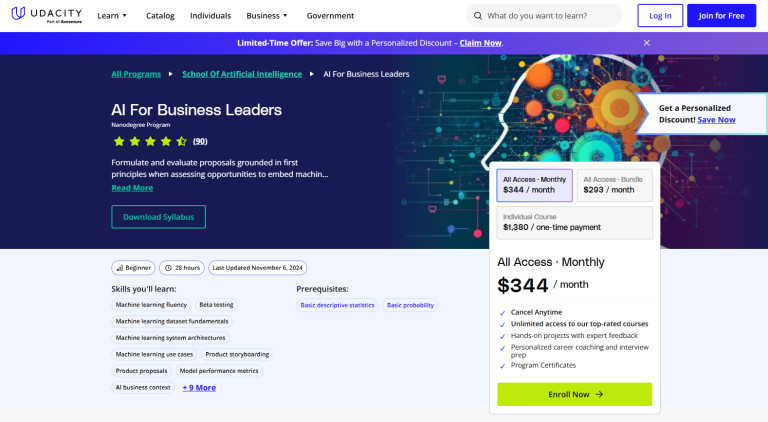
Task: Click checkmark beside Program Certificates
Action: [502, 366]
